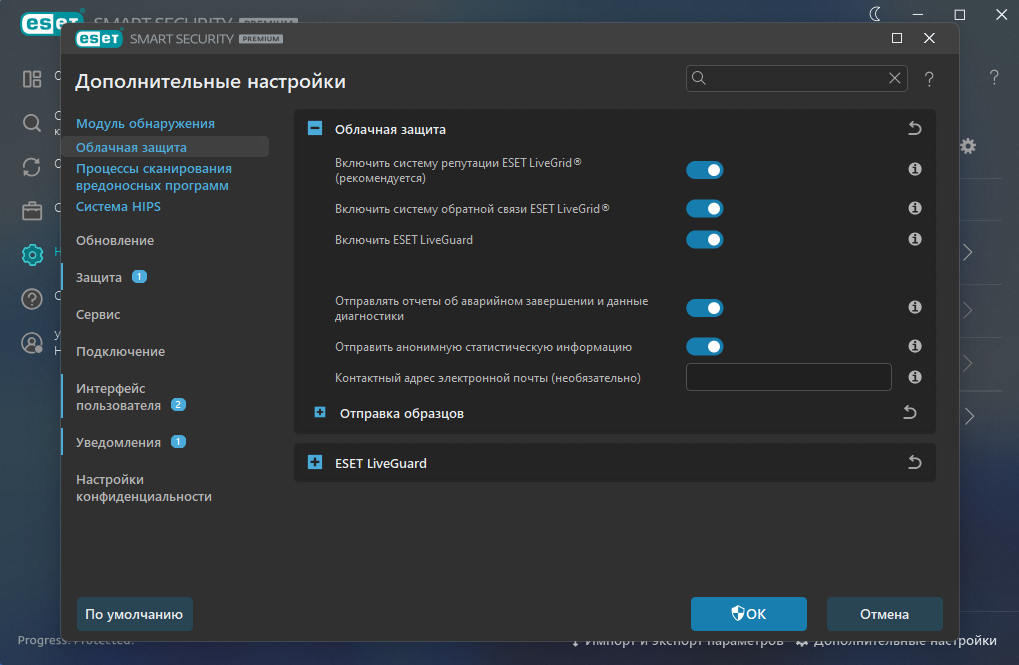Reset Отправка образцов section to defaults

click(x=910, y=412)
